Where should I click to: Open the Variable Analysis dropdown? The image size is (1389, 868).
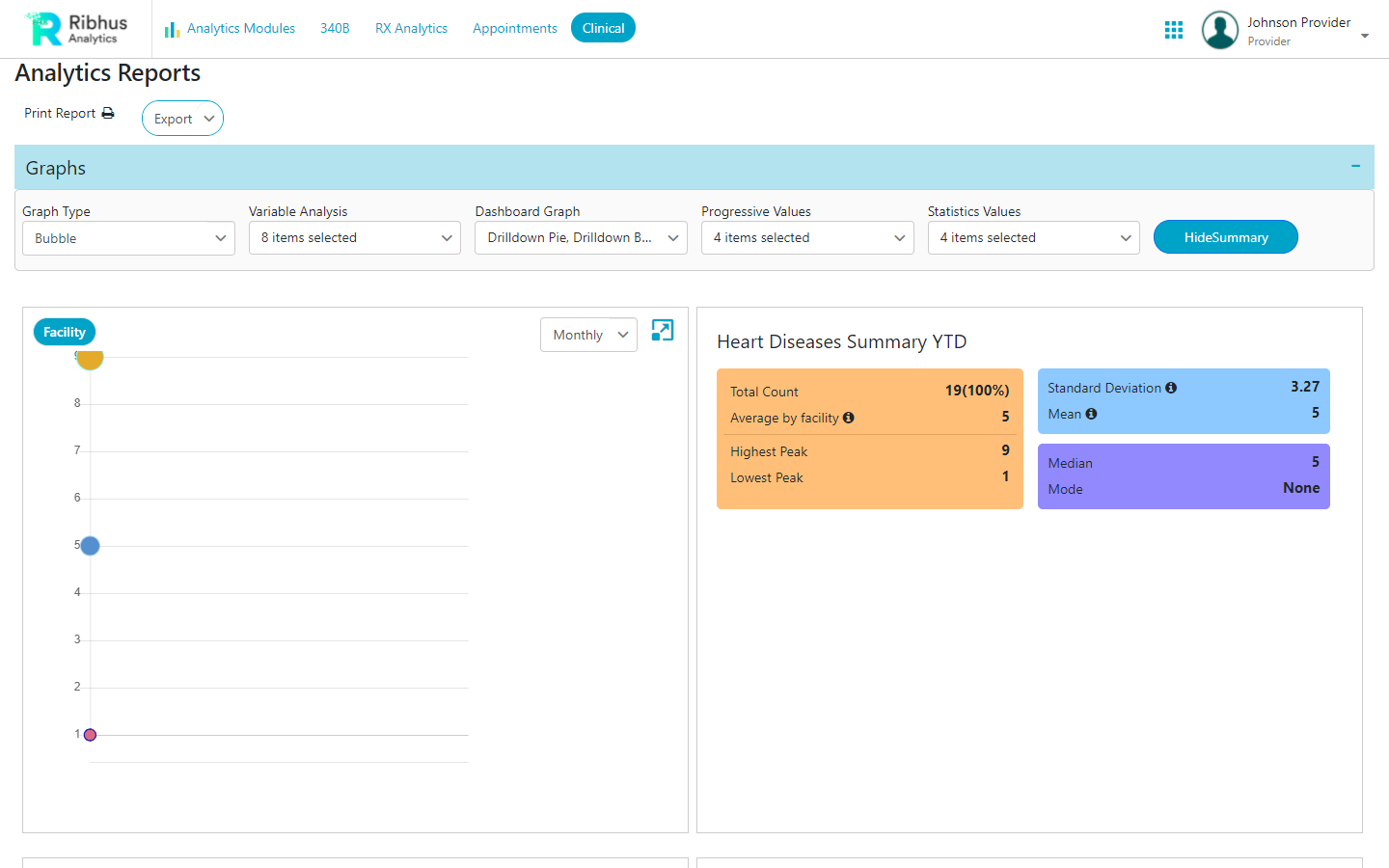(355, 237)
